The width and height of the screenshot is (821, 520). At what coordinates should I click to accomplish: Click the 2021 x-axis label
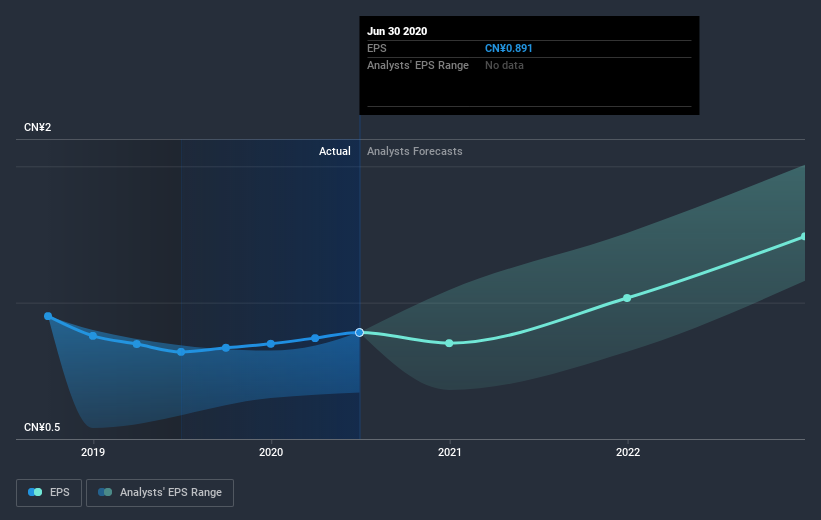(450, 452)
